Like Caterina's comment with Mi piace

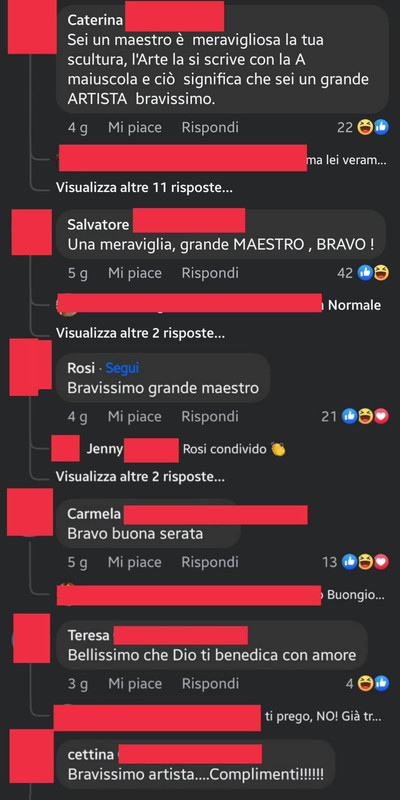click(x=135, y=128)
